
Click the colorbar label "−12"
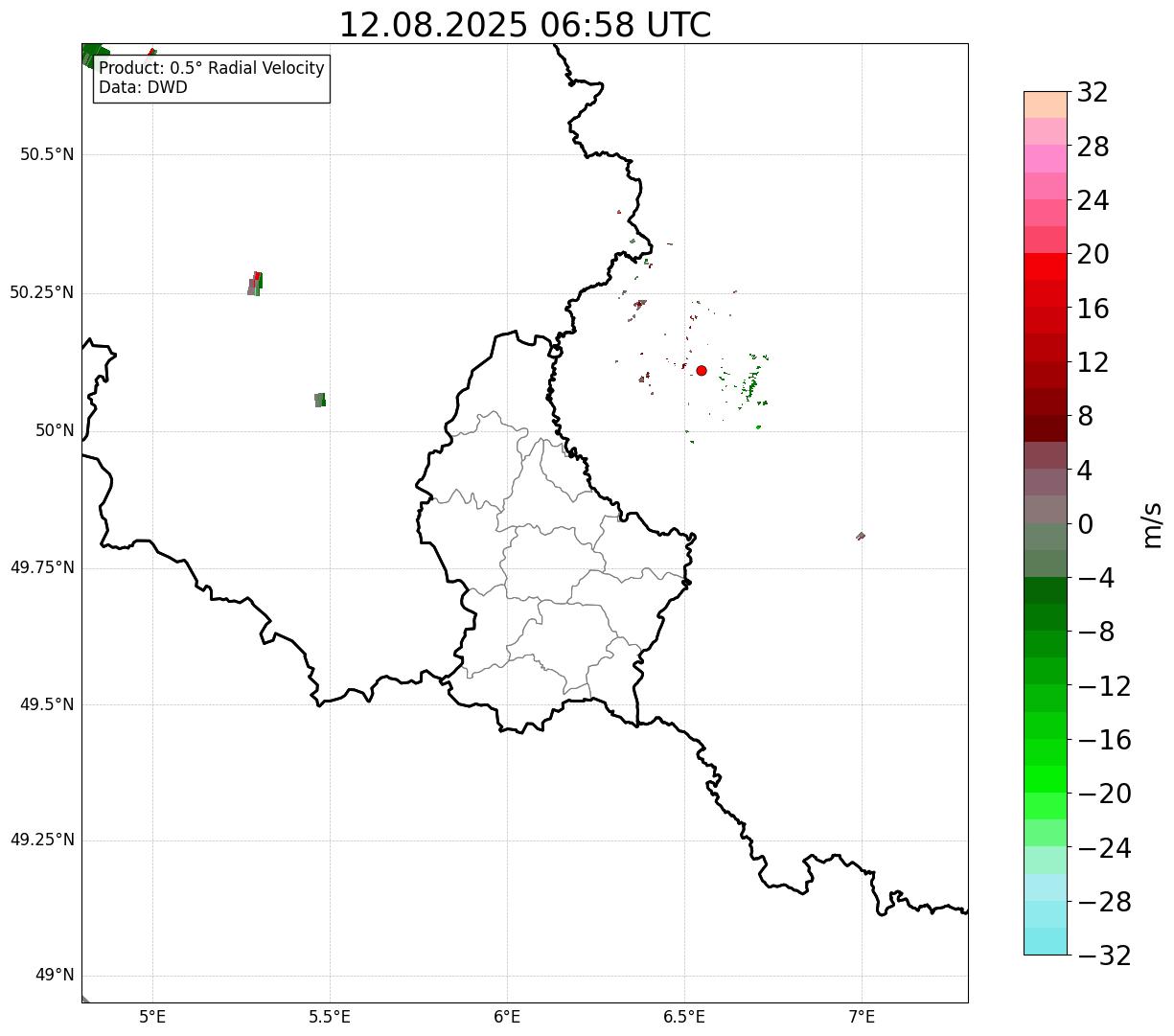(x=1104, y=686)
